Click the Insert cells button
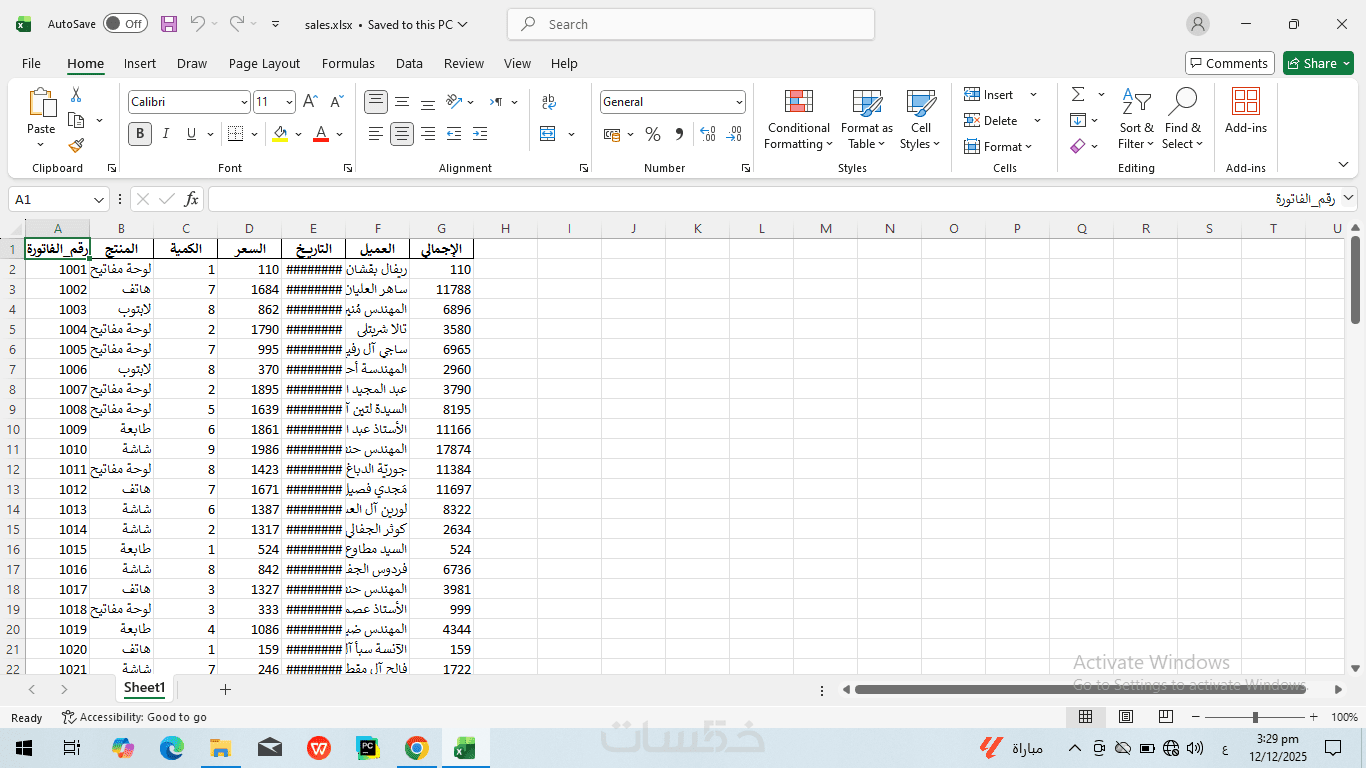Image resolution: width=1366 pixels, height=768 pixels. coord(990,94)
